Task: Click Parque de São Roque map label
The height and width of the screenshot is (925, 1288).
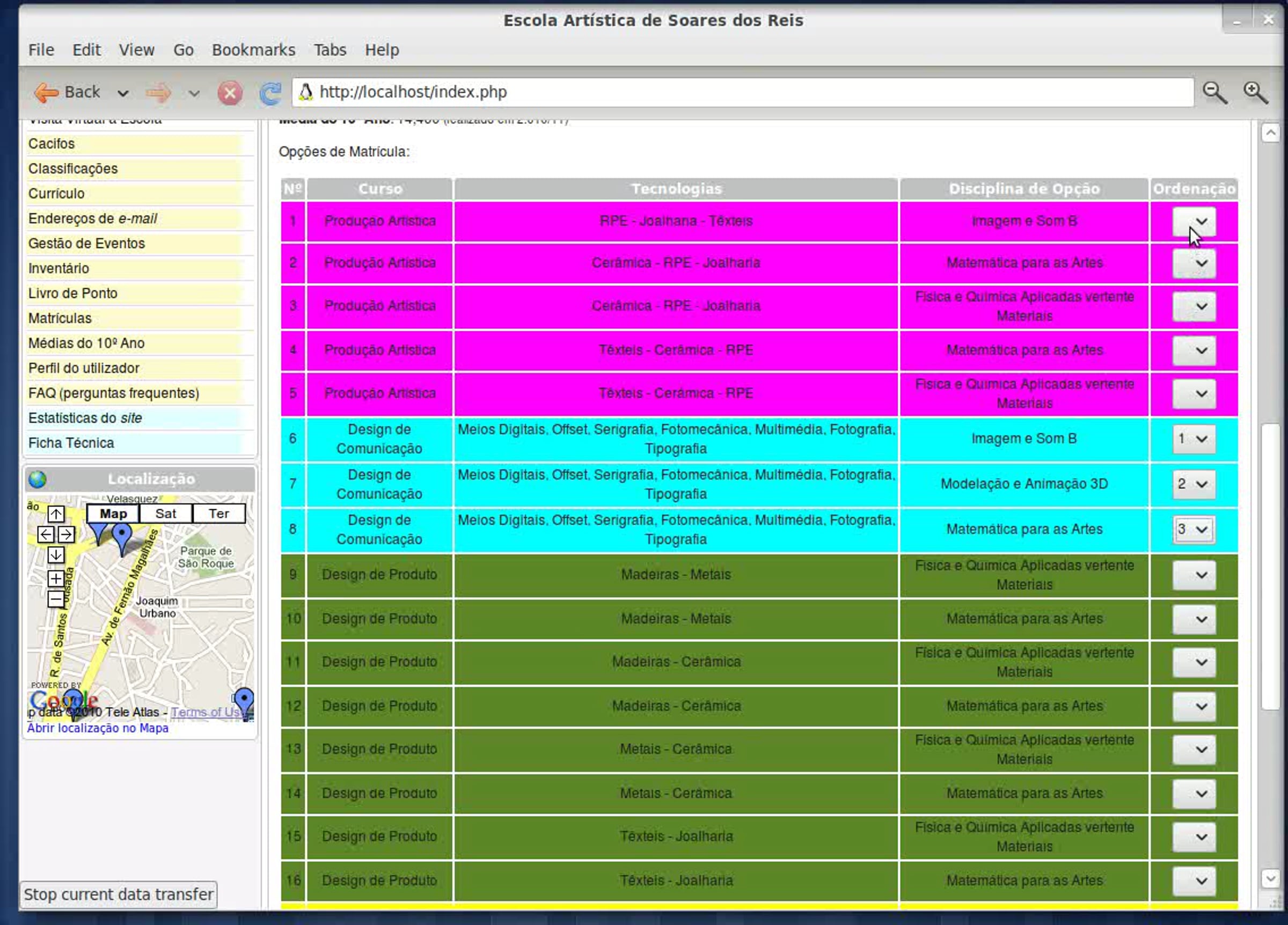Action: click(x=206, y=557)
